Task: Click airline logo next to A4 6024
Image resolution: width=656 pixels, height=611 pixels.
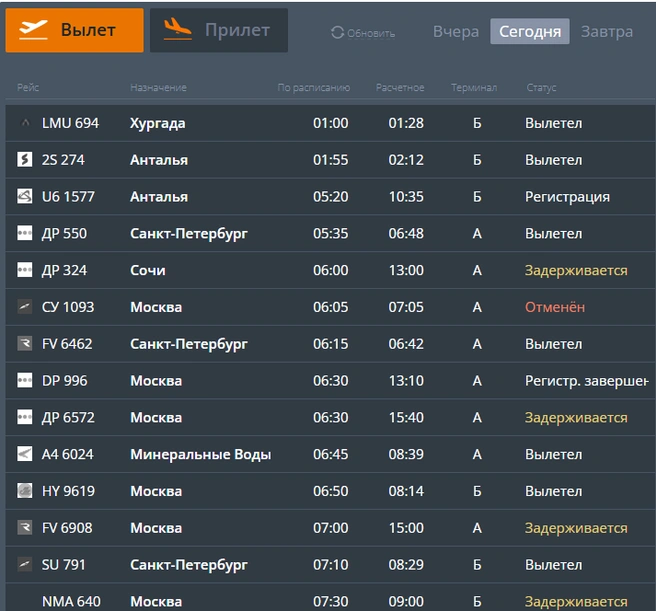Action: click(x=25, y=454)
